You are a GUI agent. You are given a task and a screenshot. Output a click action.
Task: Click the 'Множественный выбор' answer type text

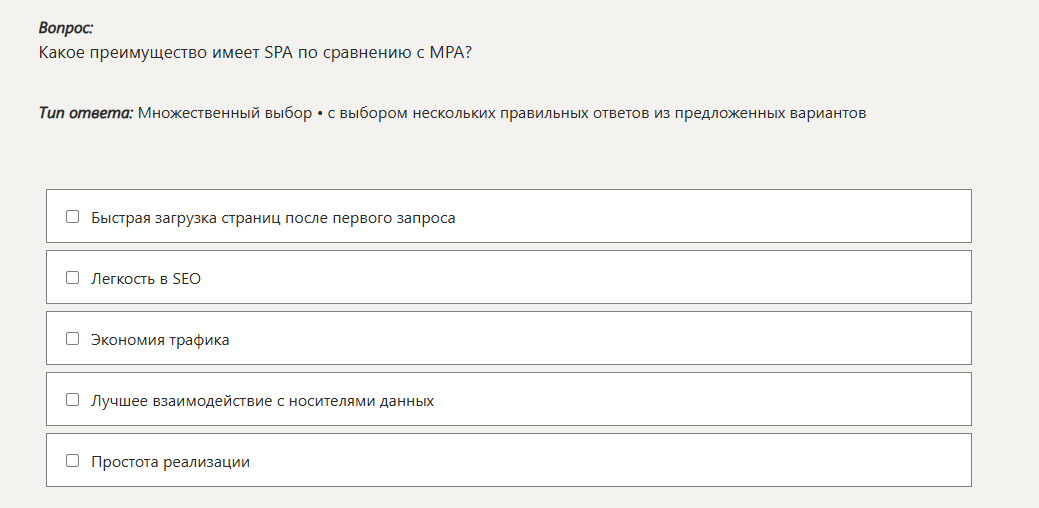224,113
